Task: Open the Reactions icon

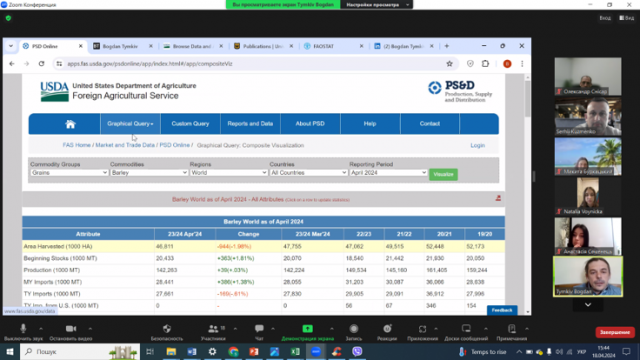Action: pyautogui.click(x=387, y=329)
